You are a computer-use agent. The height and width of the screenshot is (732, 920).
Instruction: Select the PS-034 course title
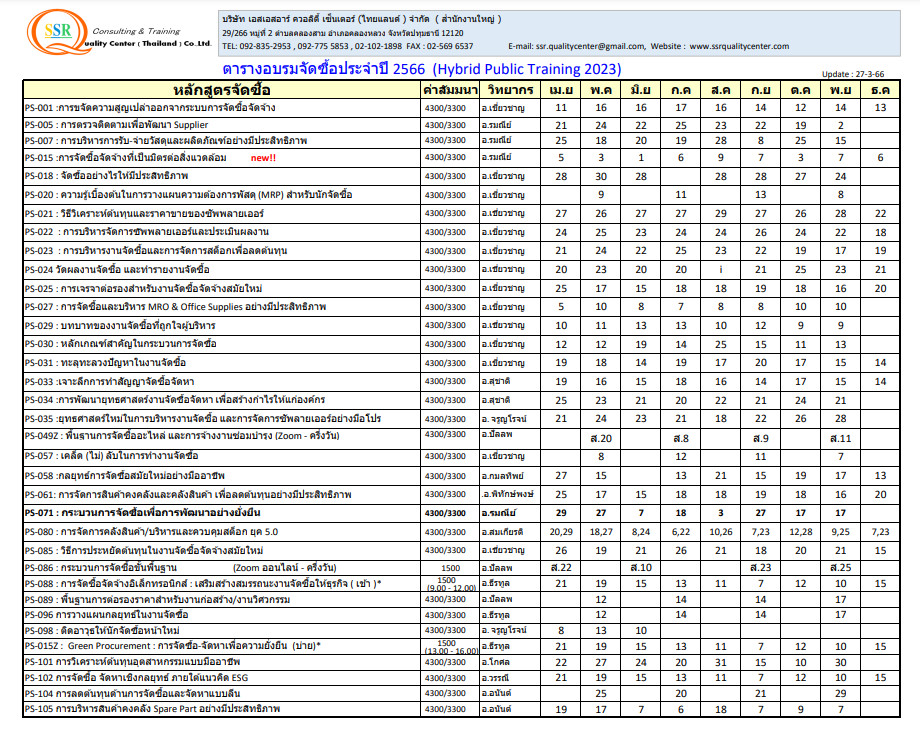coord(175,400)
